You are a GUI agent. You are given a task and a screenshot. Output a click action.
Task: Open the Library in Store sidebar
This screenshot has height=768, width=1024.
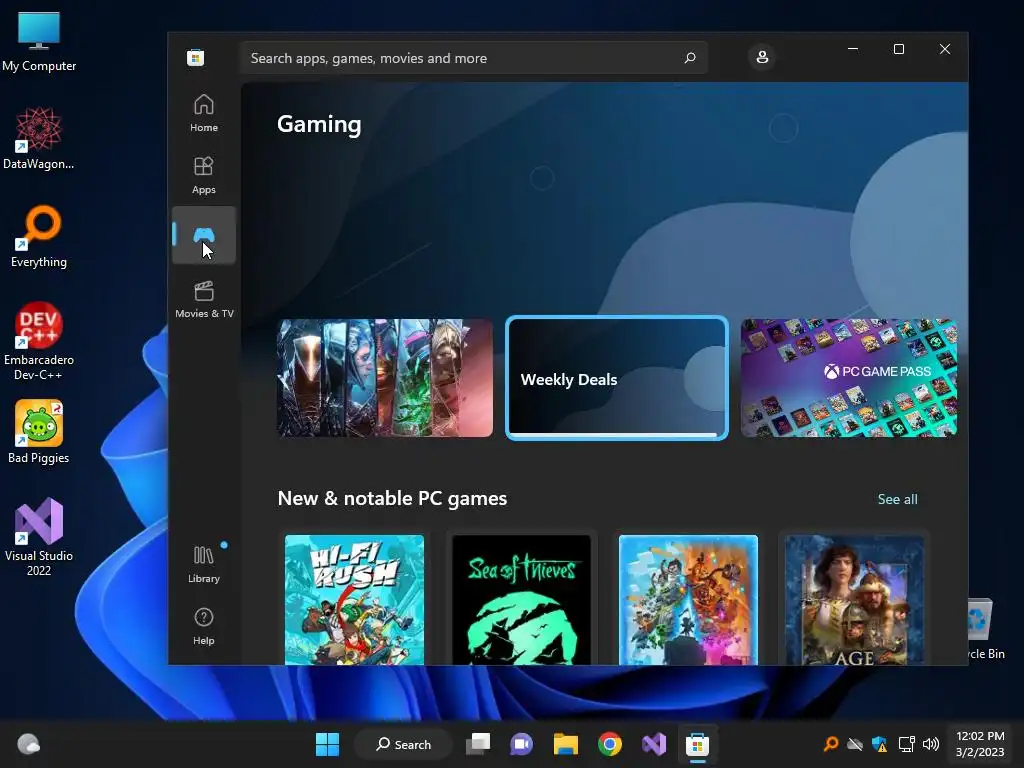click(204, 564)
